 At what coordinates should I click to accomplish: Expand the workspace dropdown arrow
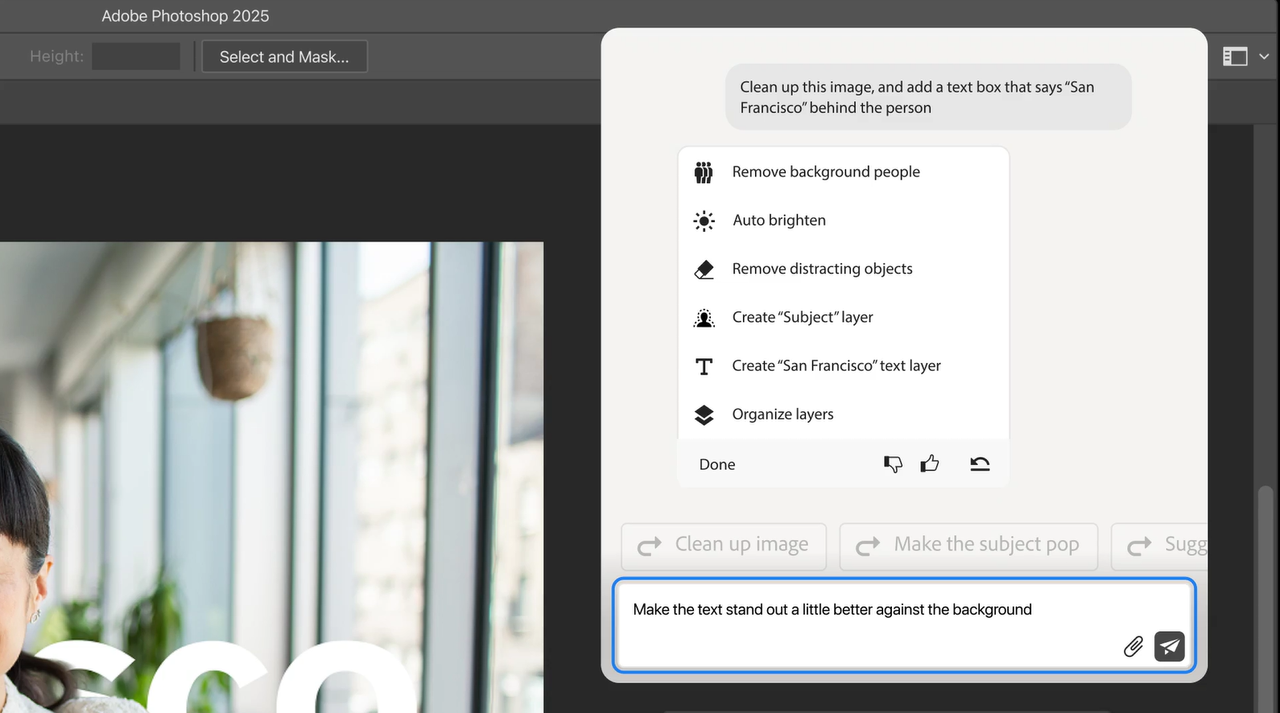(x=1265, y=57)
